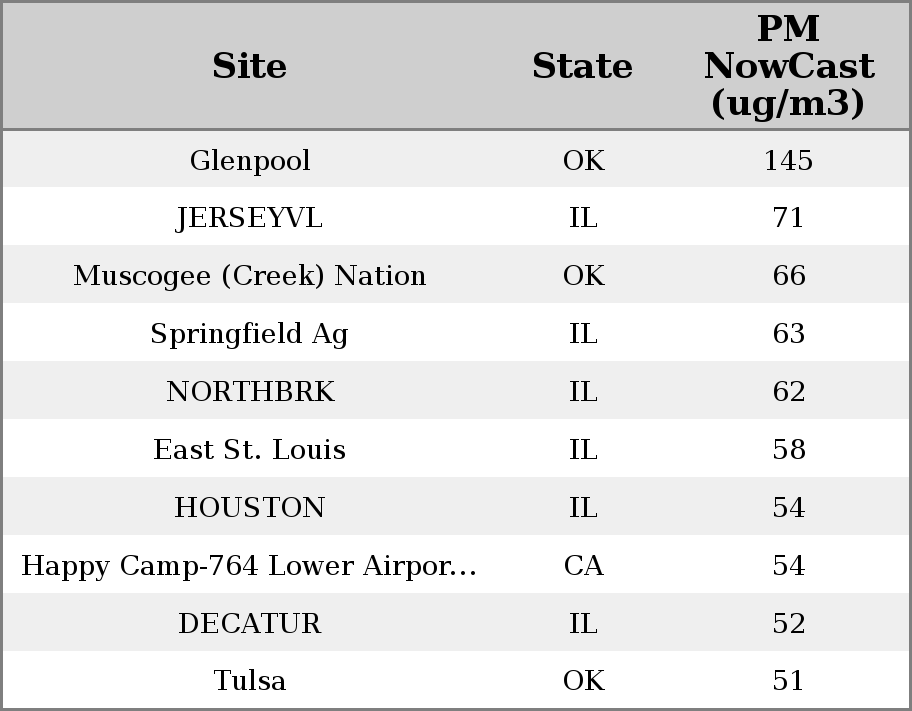Image resolution: width=912 pixels, height=711 pixels.
Task: Select the truncated Happy Camp-764 Lower Airport site
Action: point(249,566)
